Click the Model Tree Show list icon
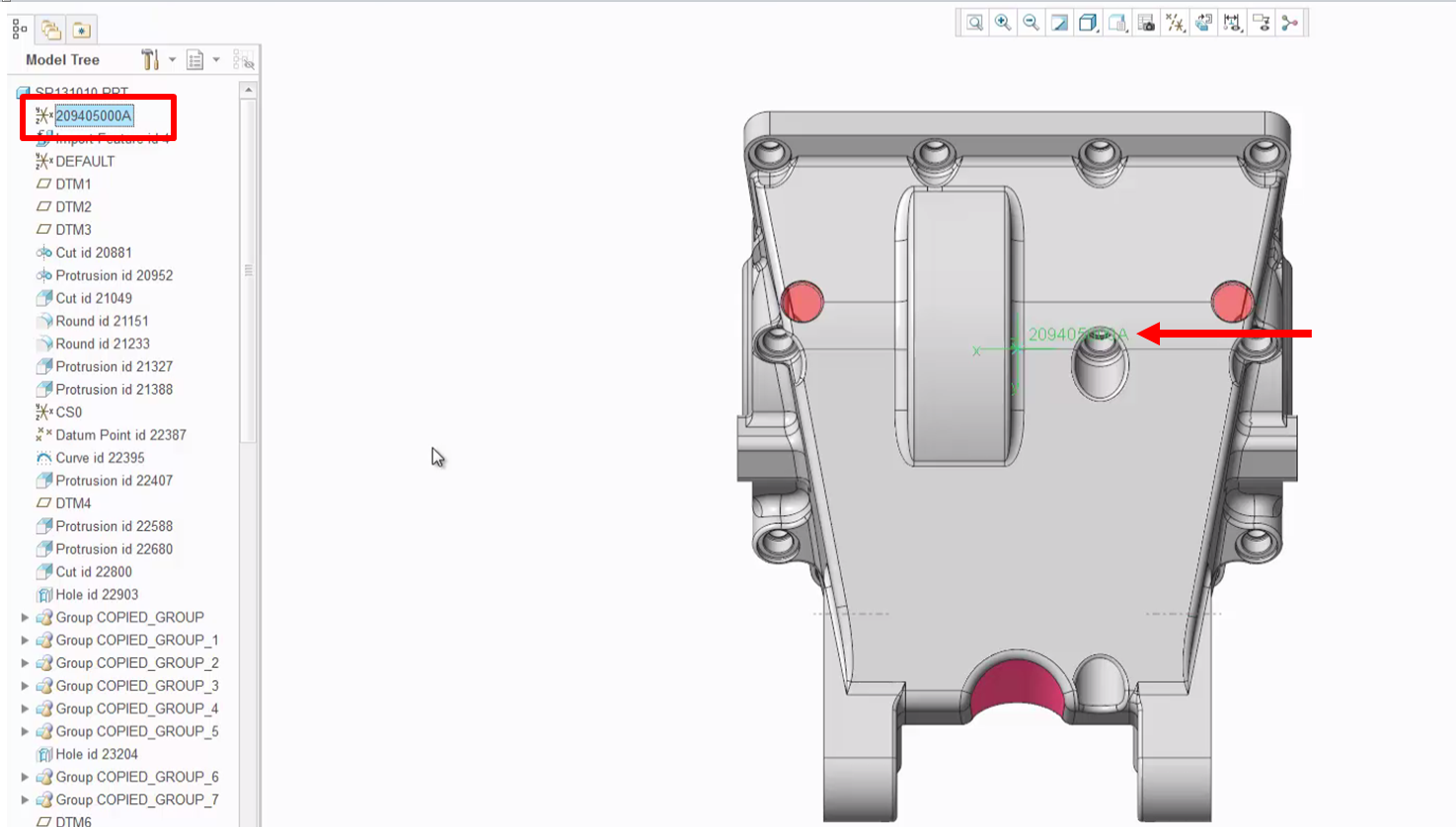This screenshot has height=827, width=1456. pyautogui.click(x=194, y=60)
